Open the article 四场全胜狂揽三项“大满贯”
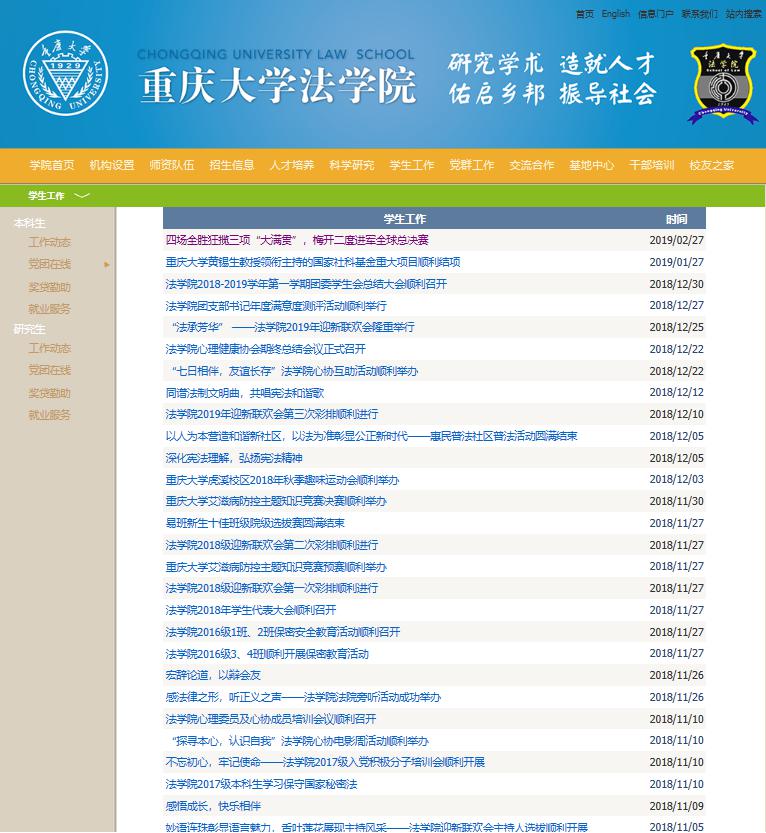The width and height of the screenshot is (766, 833). [x=297, y=240]
